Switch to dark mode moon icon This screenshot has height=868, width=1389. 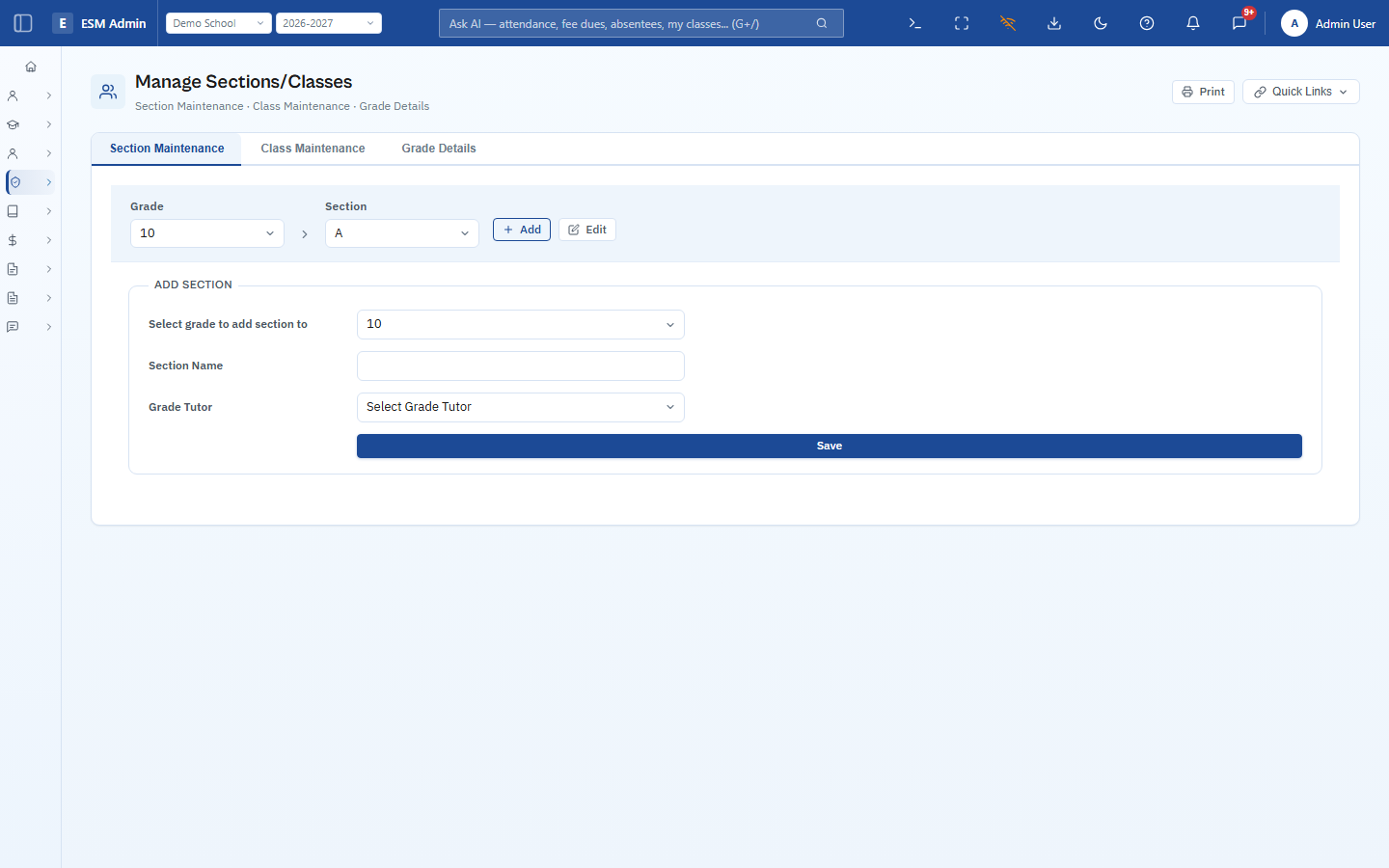point(1101,23)
